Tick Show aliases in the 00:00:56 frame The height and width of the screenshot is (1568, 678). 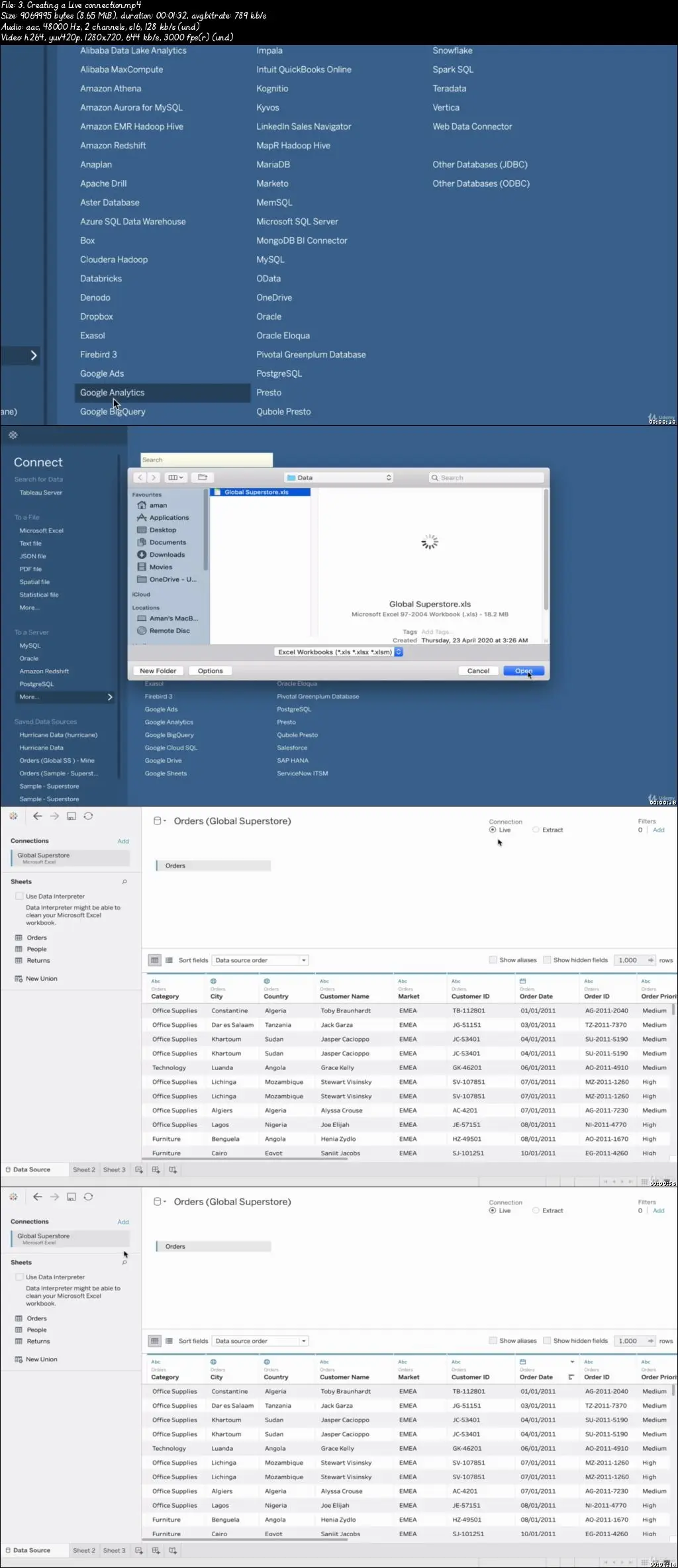[493, 960]
